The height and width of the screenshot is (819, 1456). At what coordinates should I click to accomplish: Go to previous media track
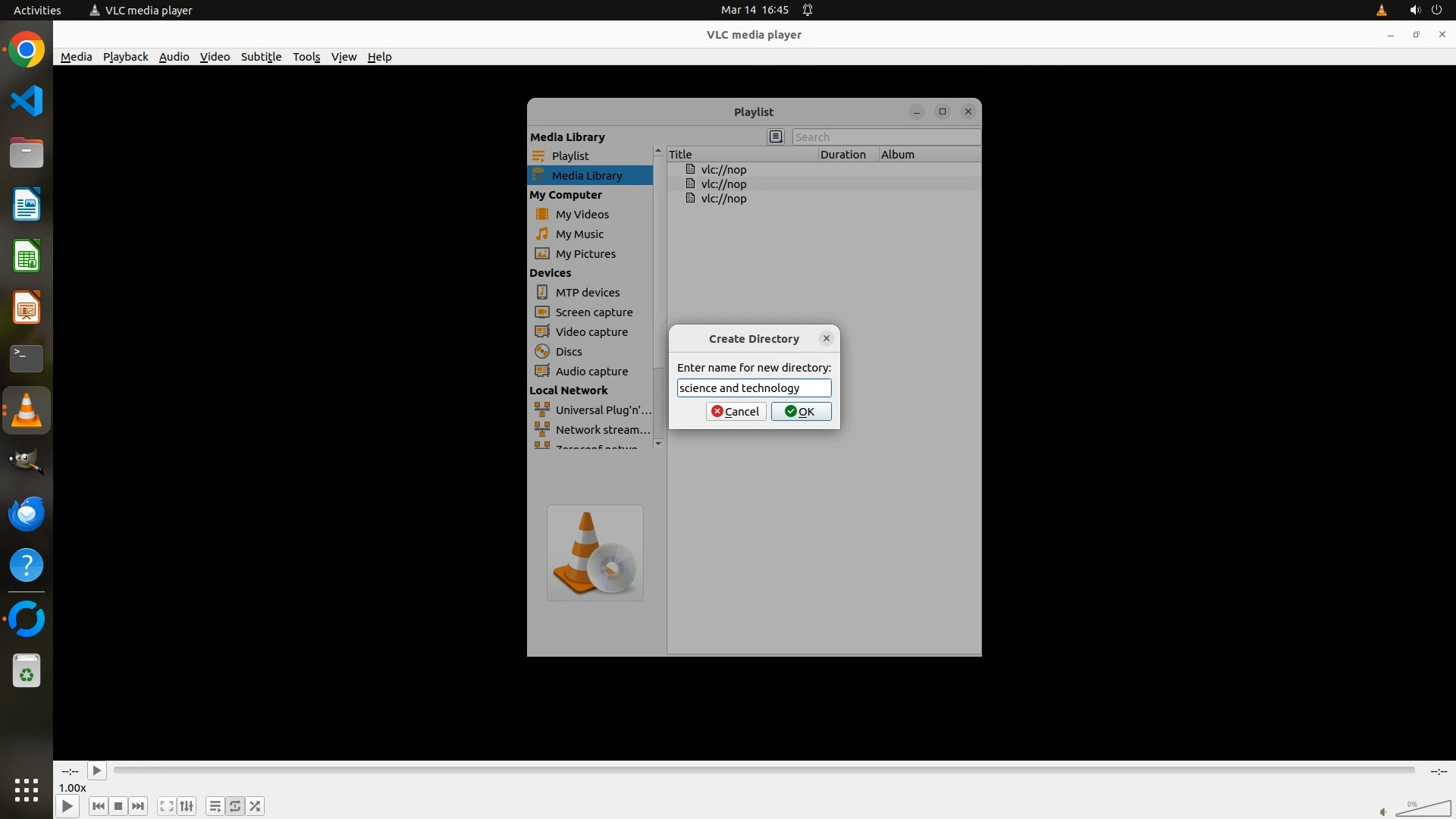[98, 806]
